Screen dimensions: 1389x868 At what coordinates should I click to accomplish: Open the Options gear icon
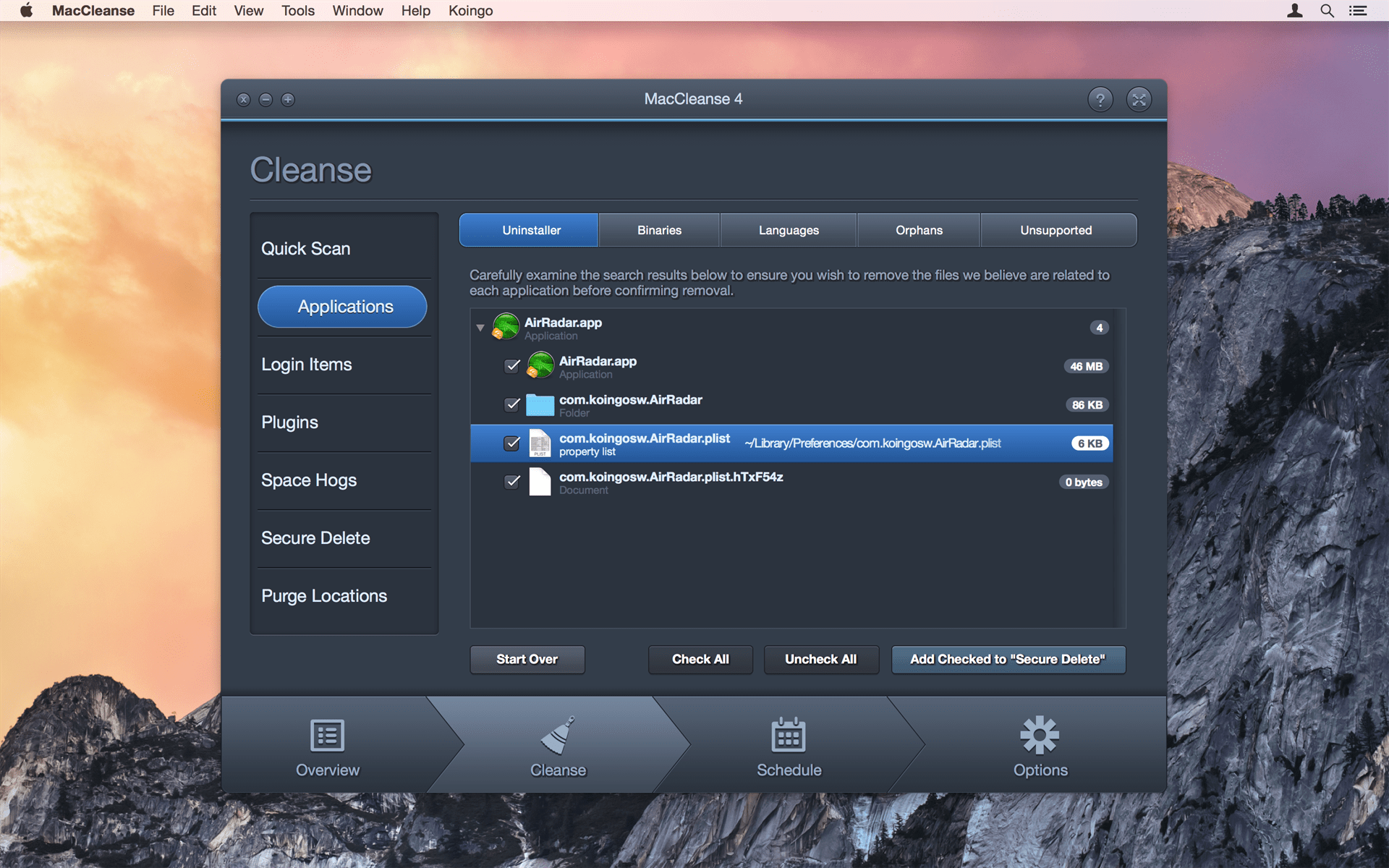tap(1040, 735)
